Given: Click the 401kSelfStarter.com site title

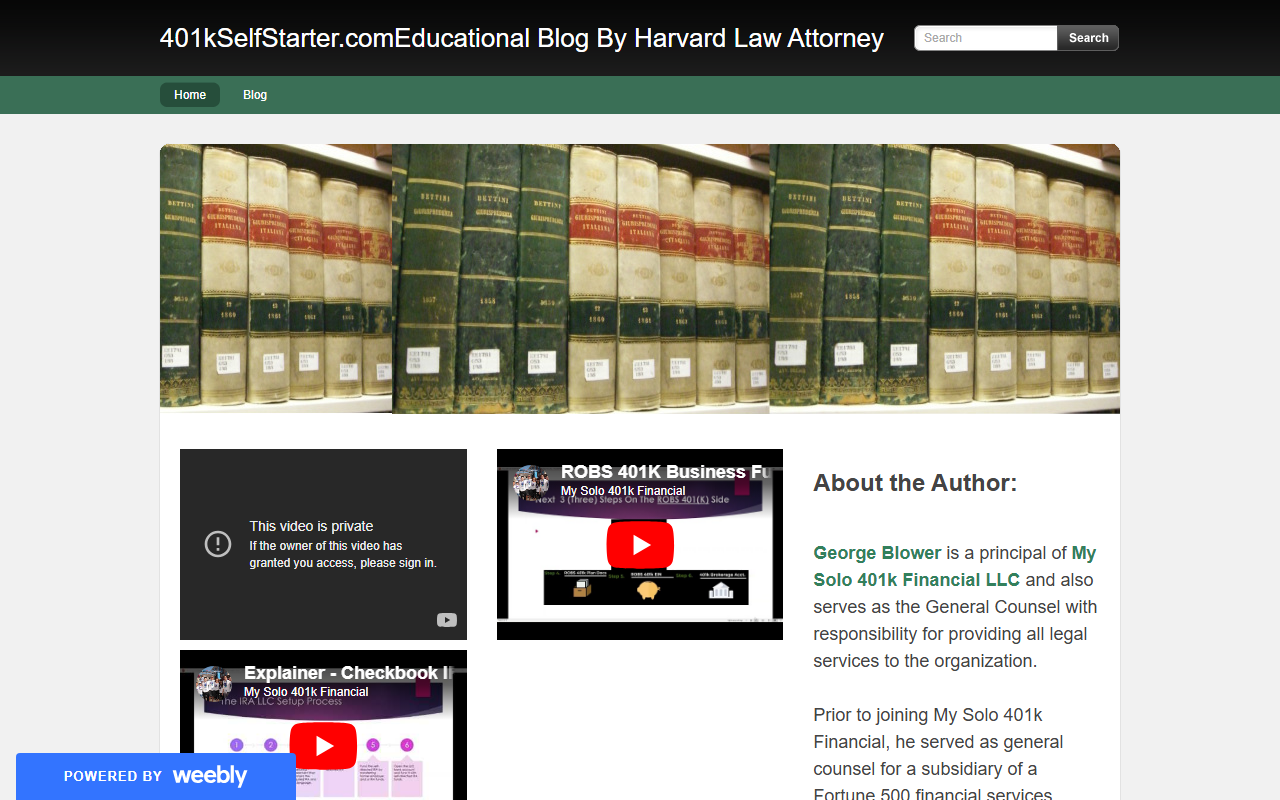Looking at the screenshot, I should [x=522, y=38].
